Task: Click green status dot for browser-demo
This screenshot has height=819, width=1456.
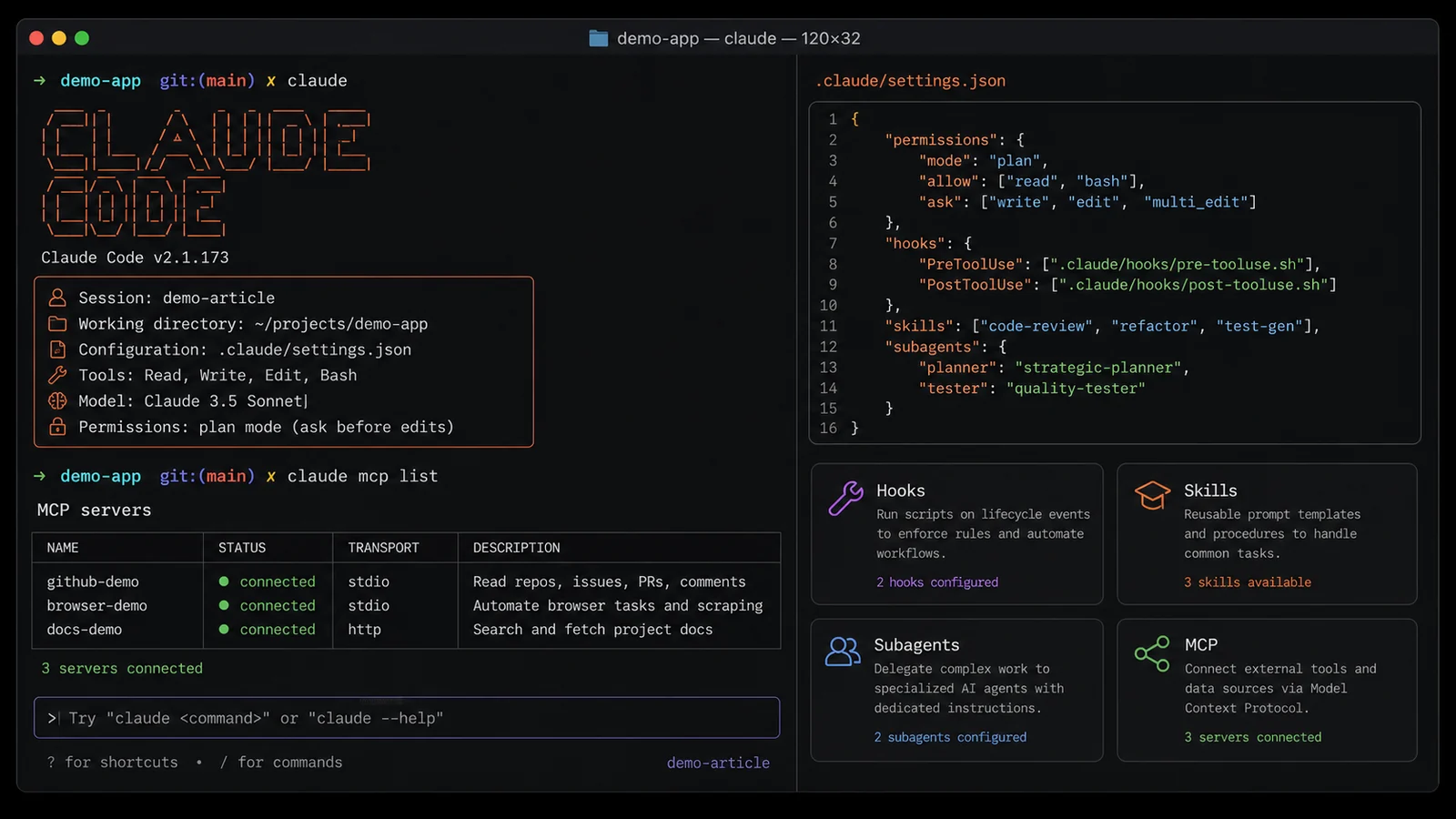Action: point(224,605)
